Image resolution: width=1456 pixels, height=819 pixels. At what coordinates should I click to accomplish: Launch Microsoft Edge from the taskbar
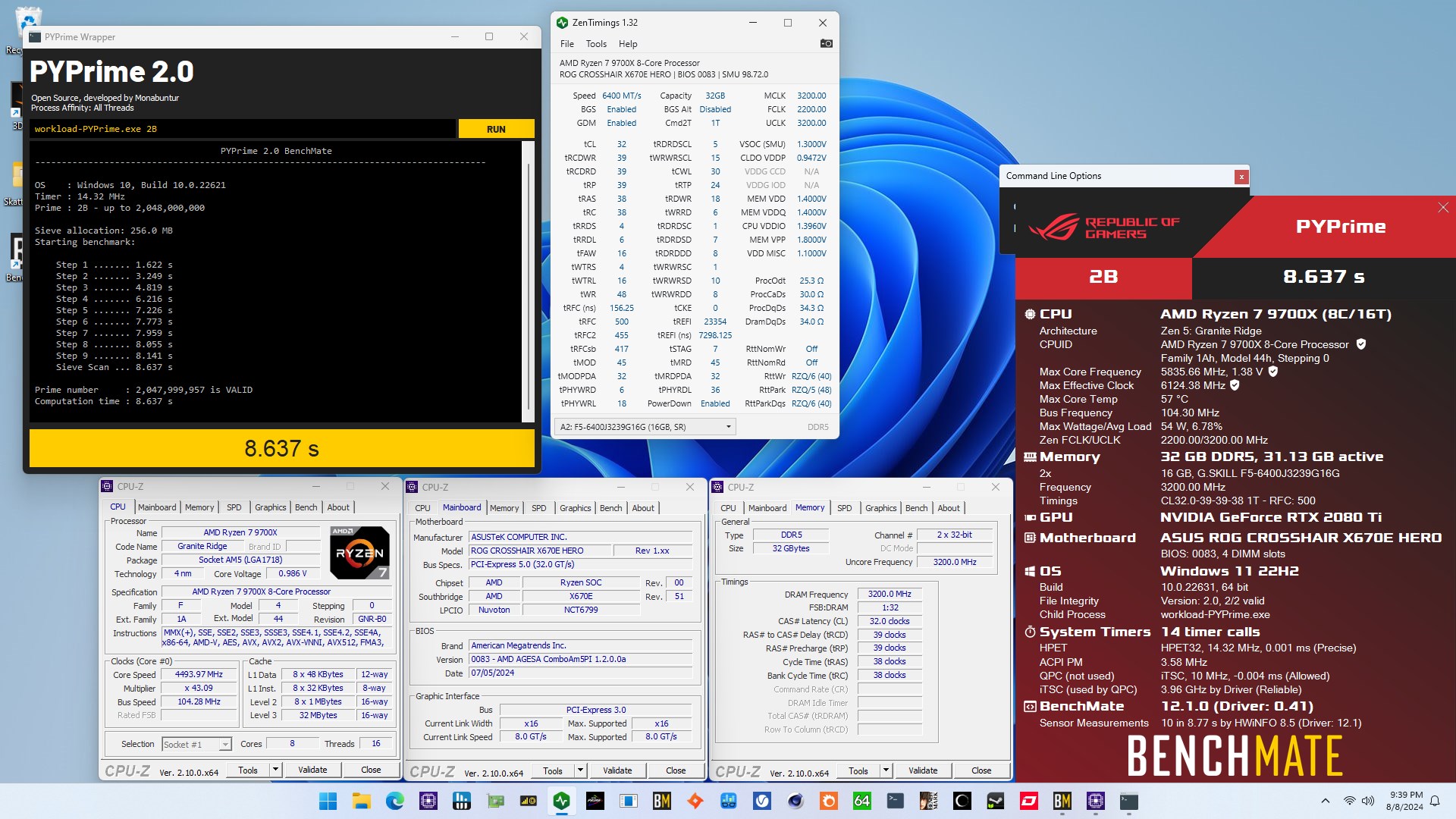[x=395, y=801]
